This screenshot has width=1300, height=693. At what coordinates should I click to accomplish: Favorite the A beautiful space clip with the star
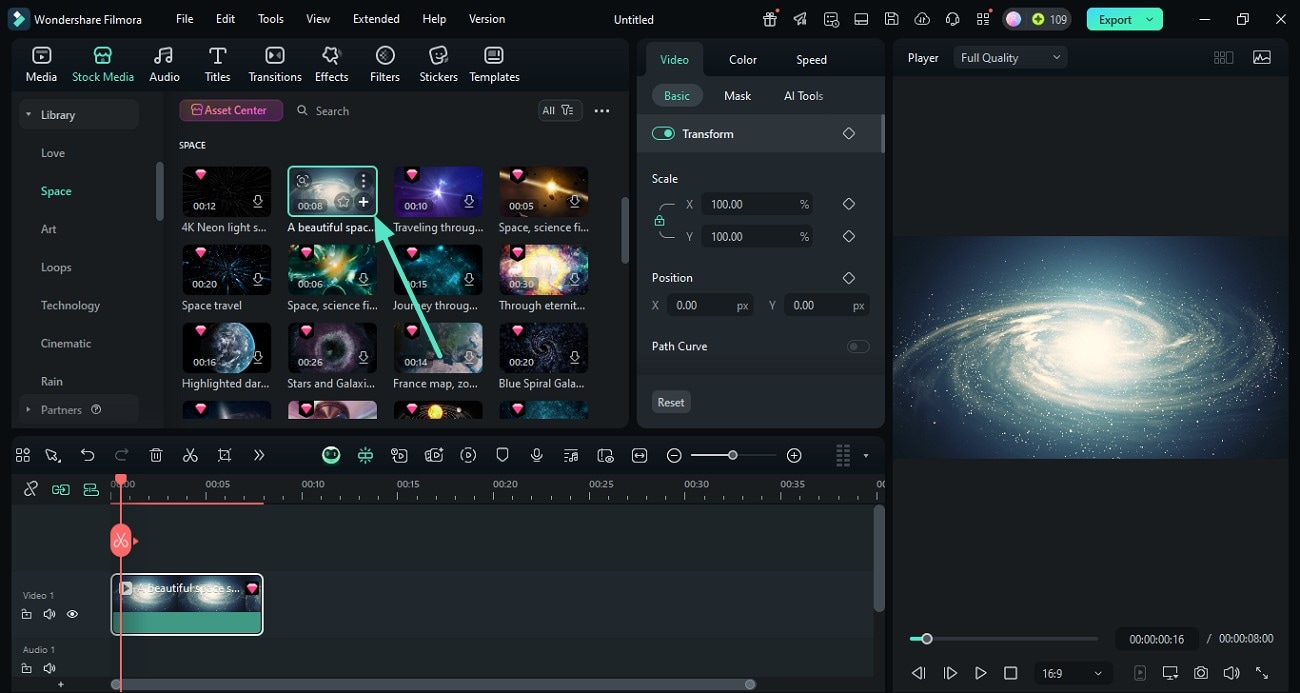pos(343,202)
